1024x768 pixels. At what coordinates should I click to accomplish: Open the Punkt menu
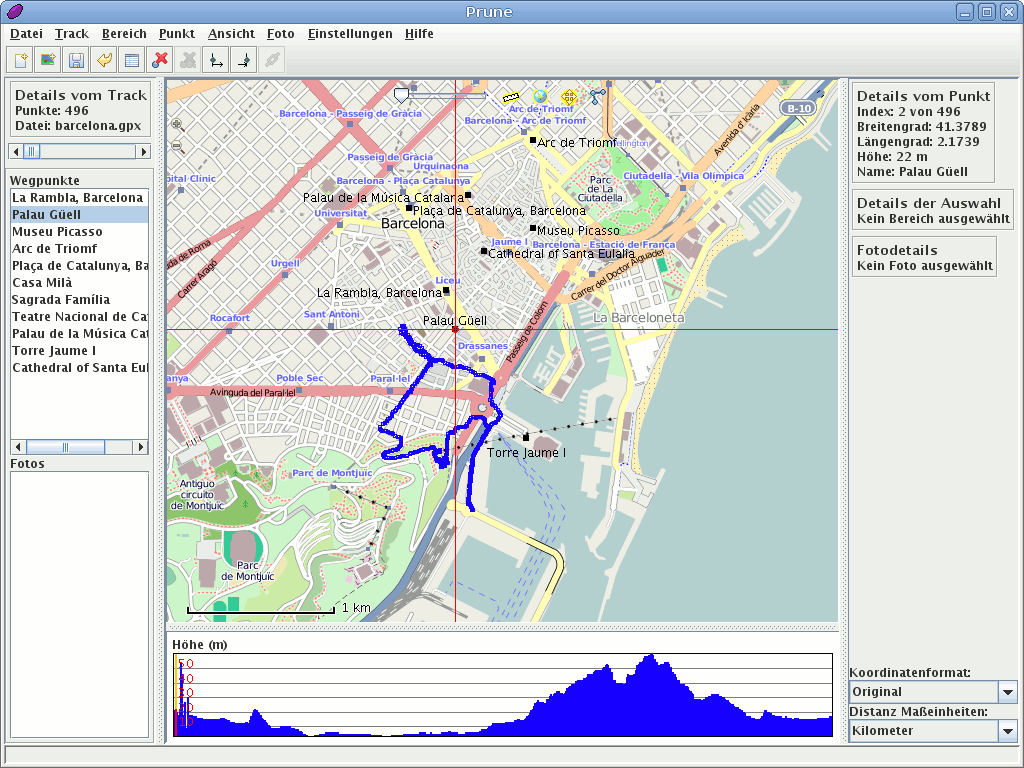pyautogui.click(x=176, y=34)
